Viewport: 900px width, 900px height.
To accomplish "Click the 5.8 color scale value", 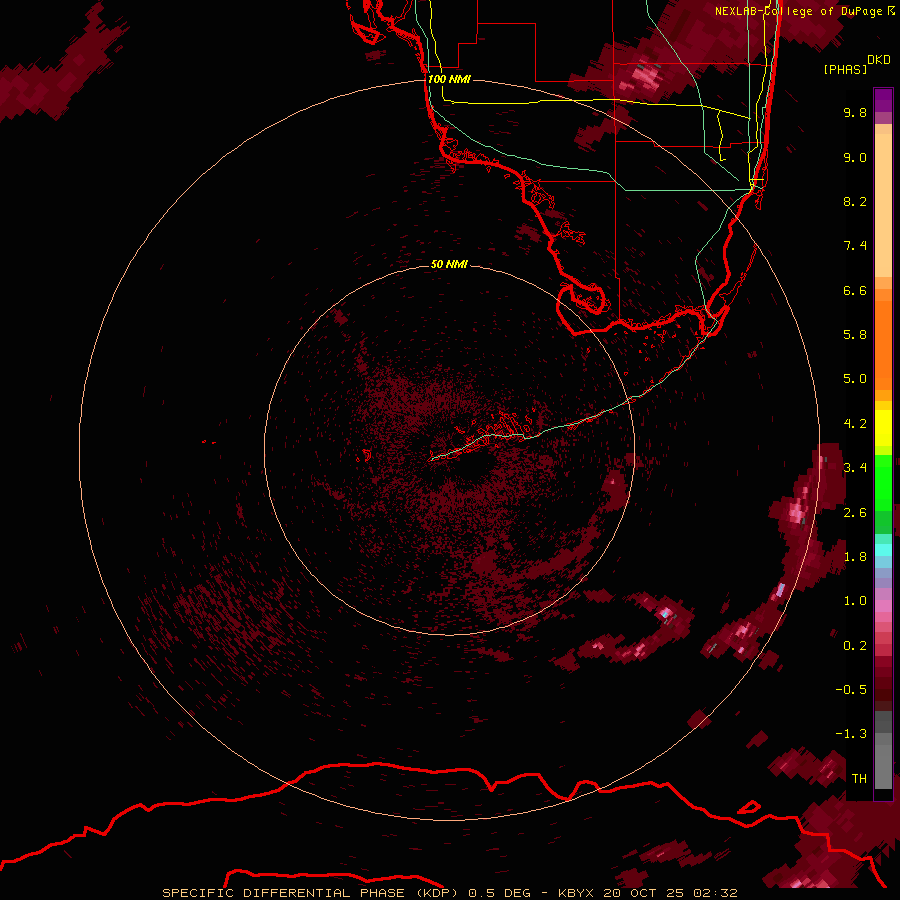I will pyautogui.click(x=855, y=335).
